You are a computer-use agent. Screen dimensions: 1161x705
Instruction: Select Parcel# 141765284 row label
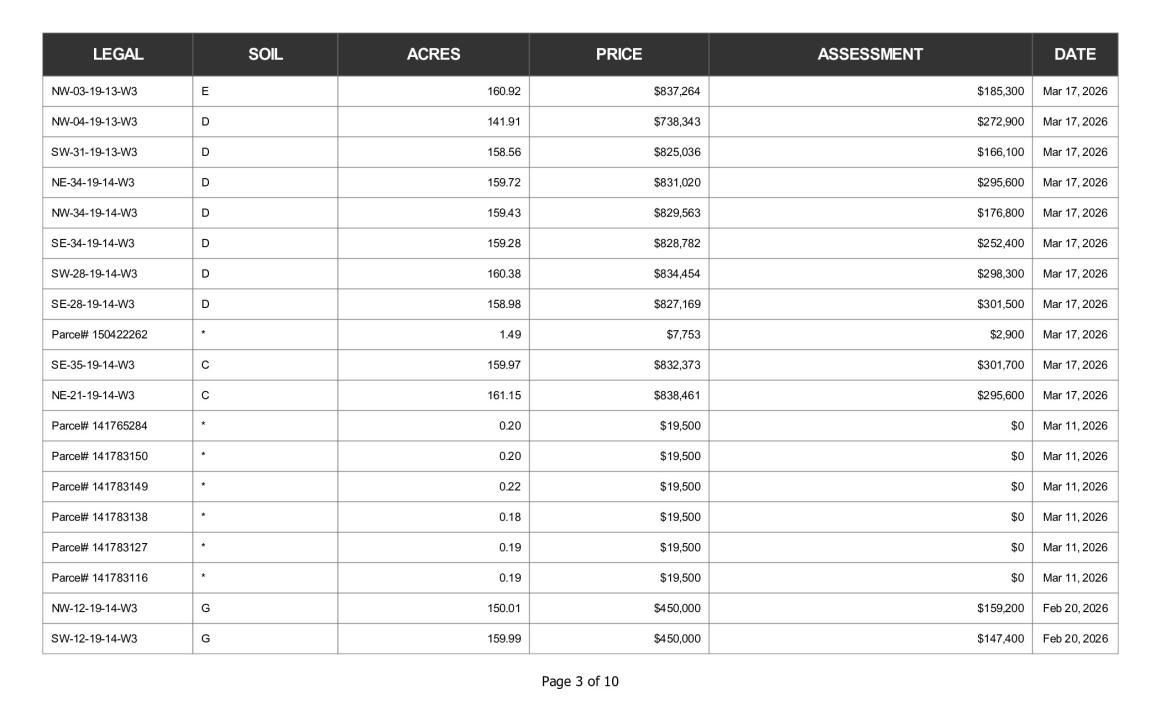(x=99, y=426)
